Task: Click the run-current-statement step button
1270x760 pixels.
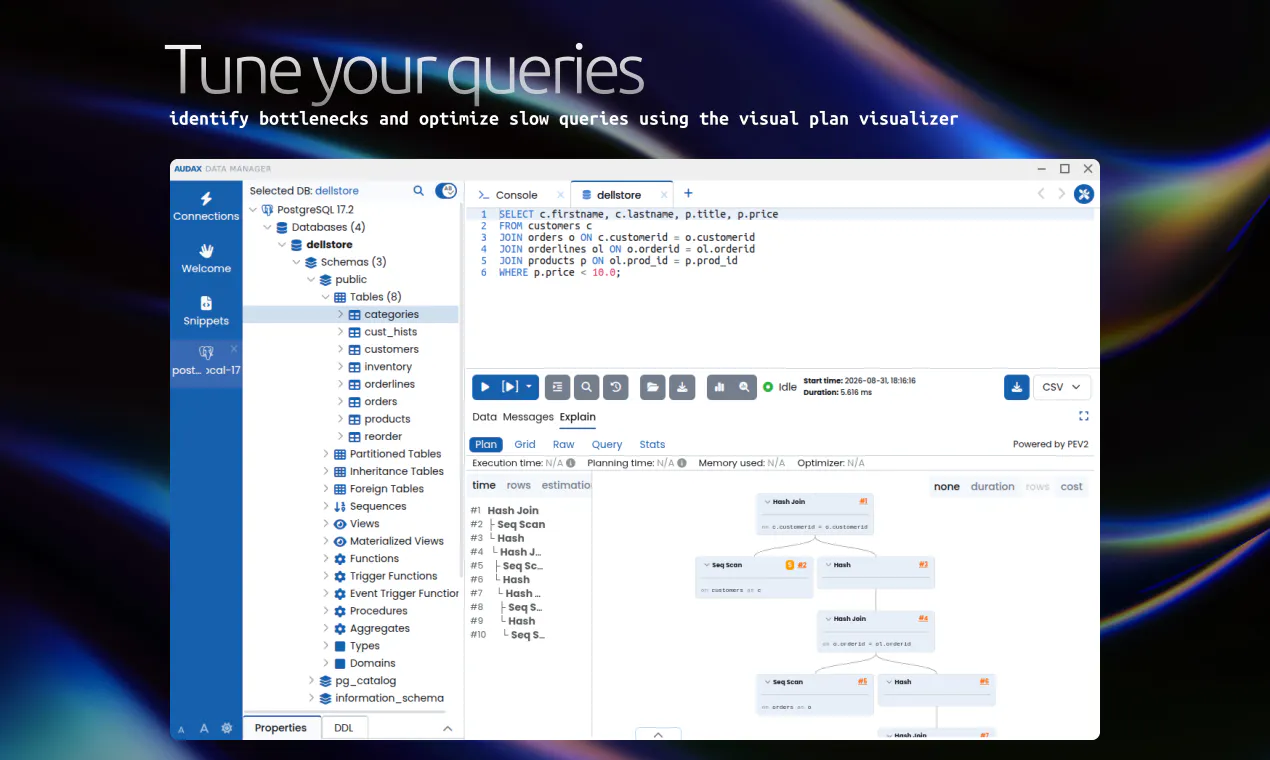Action: point(510,387)
